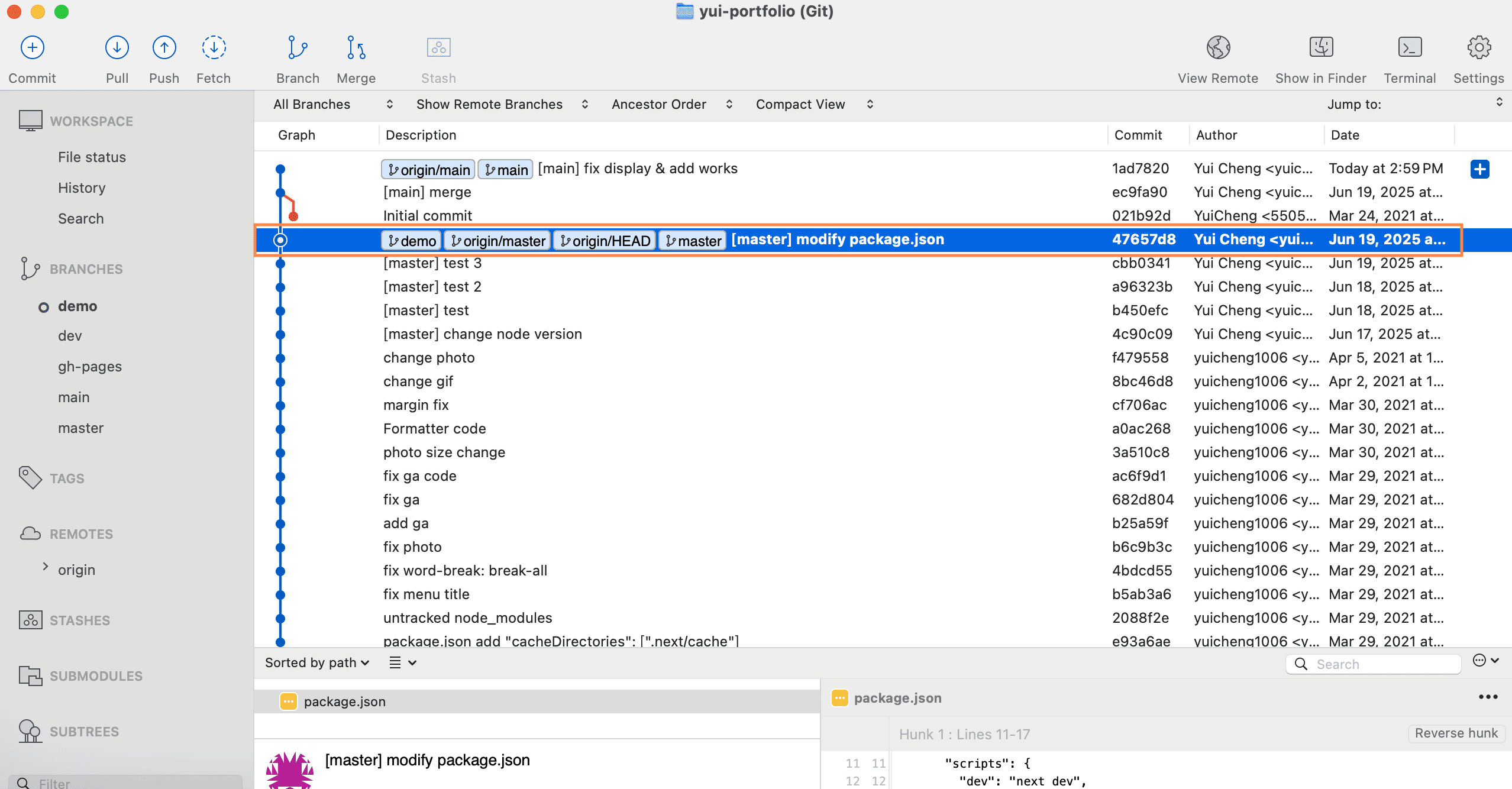
Task: Select File status in Workspace
Action: [x=92, y=157]
